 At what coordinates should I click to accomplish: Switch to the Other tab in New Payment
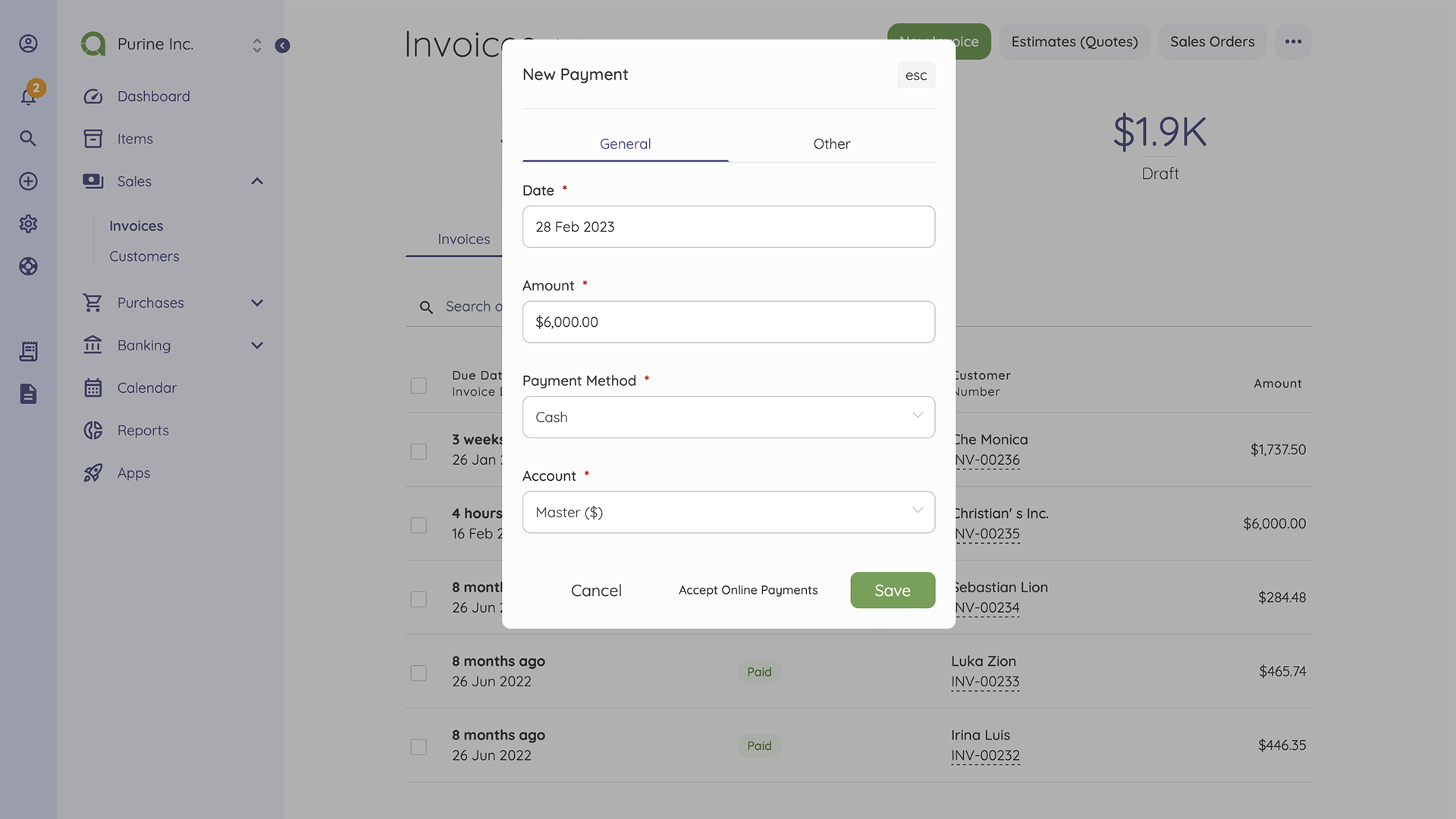point(831,143)
